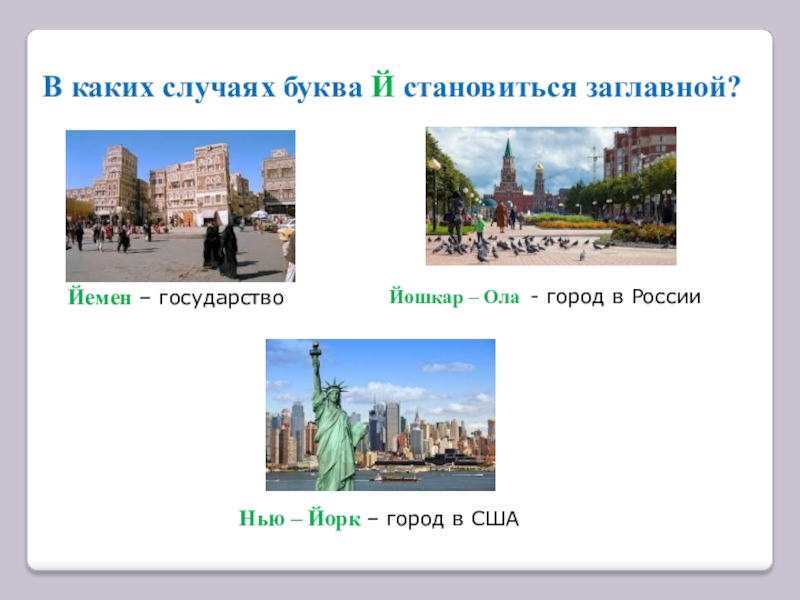800x600 pixels.
Task: Click the Yoshkar-Ola city square photo
Action: click(550, 196)
